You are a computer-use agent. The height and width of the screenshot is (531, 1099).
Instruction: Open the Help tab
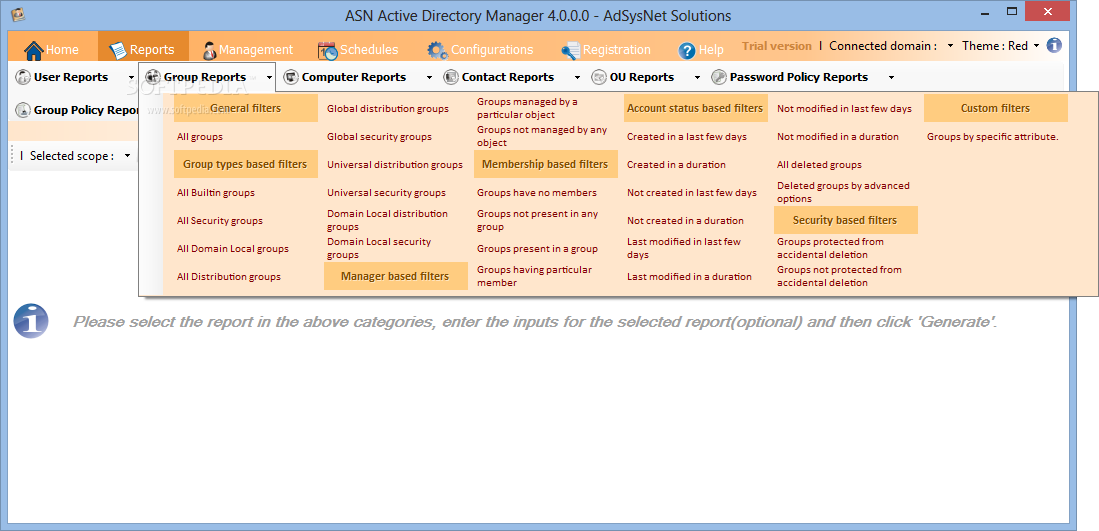(701, 50)
